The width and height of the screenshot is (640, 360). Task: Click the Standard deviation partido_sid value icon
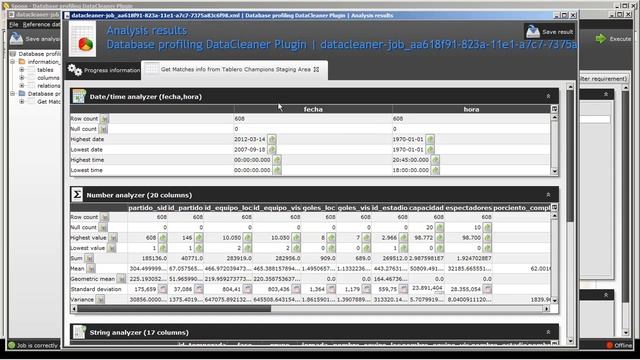pos(163,289)
